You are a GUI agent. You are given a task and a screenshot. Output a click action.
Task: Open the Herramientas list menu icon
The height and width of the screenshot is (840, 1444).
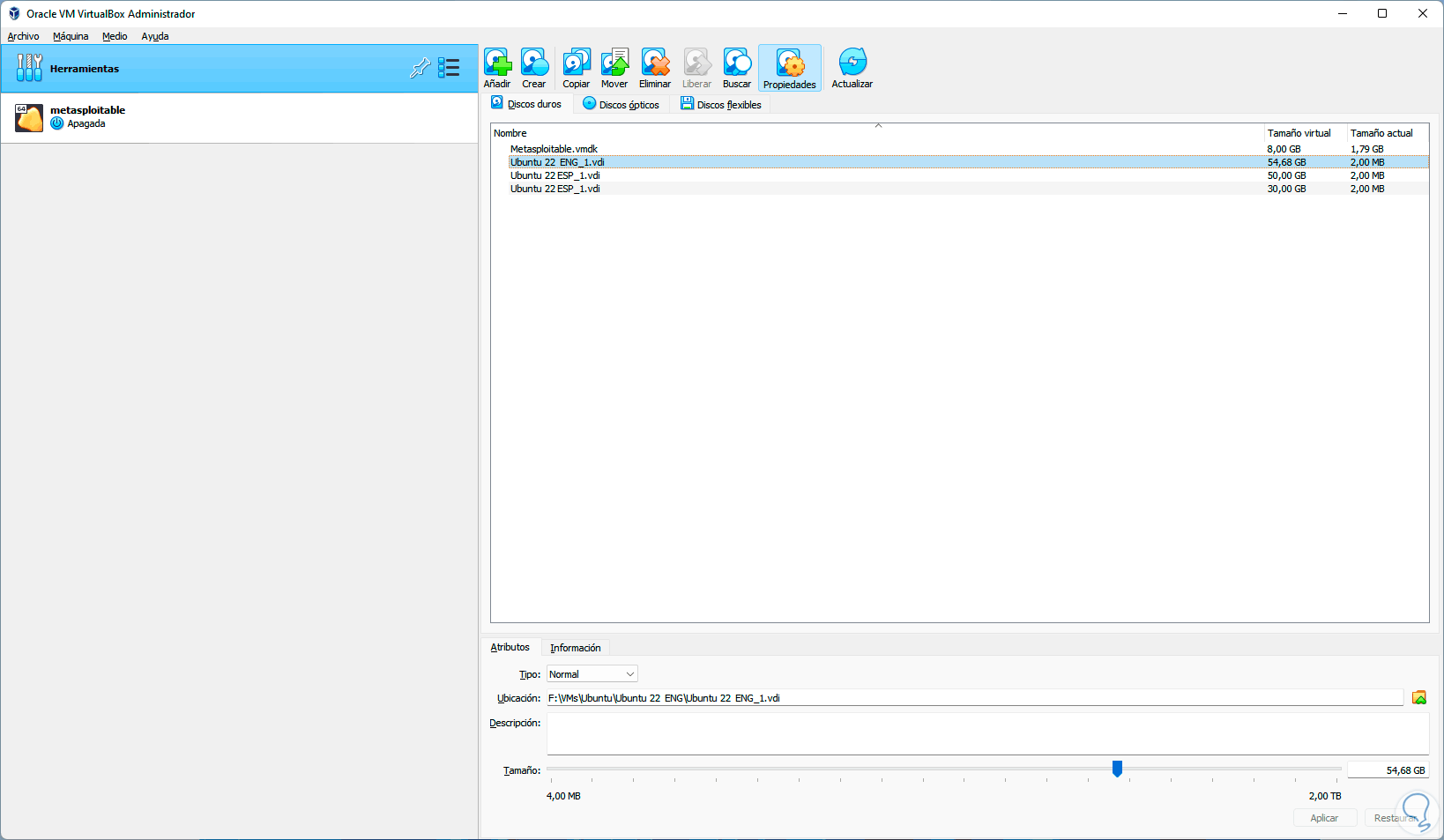449,68
